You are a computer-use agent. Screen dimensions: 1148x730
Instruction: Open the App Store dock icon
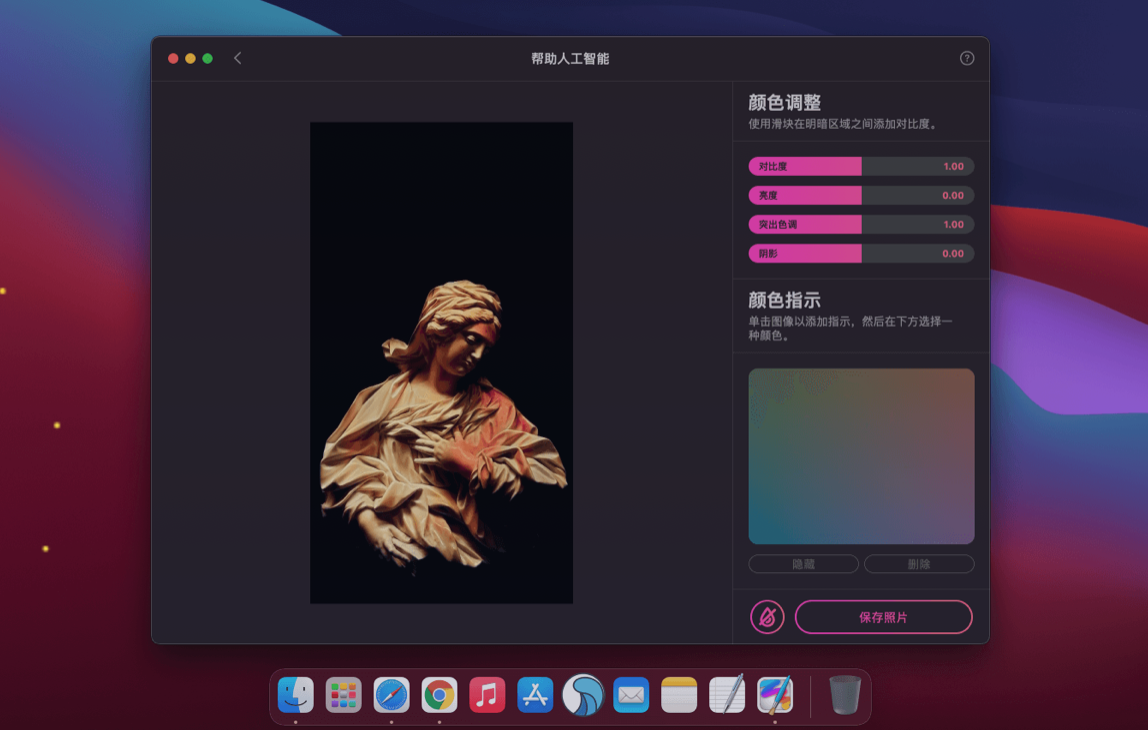click(535, 695)
